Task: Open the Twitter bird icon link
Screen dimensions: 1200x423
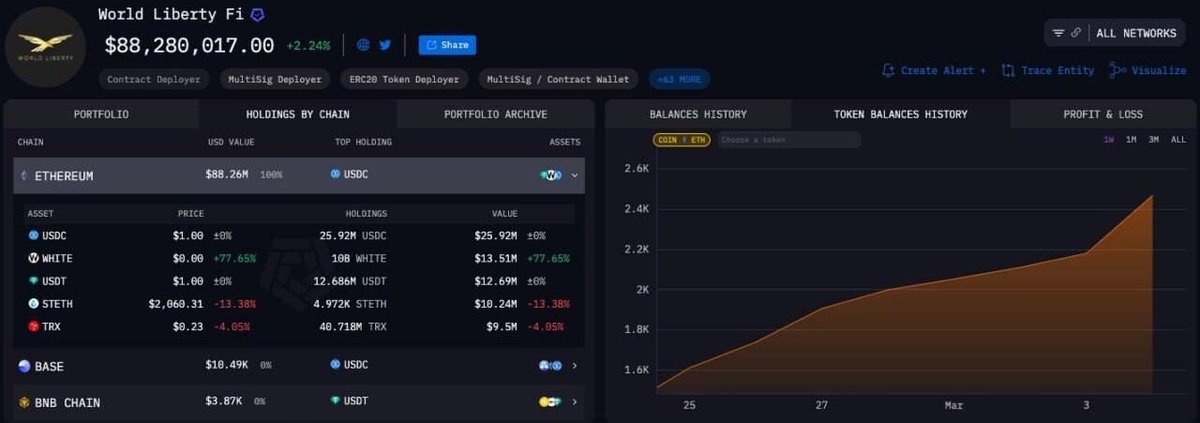Action: pos(385,45)
